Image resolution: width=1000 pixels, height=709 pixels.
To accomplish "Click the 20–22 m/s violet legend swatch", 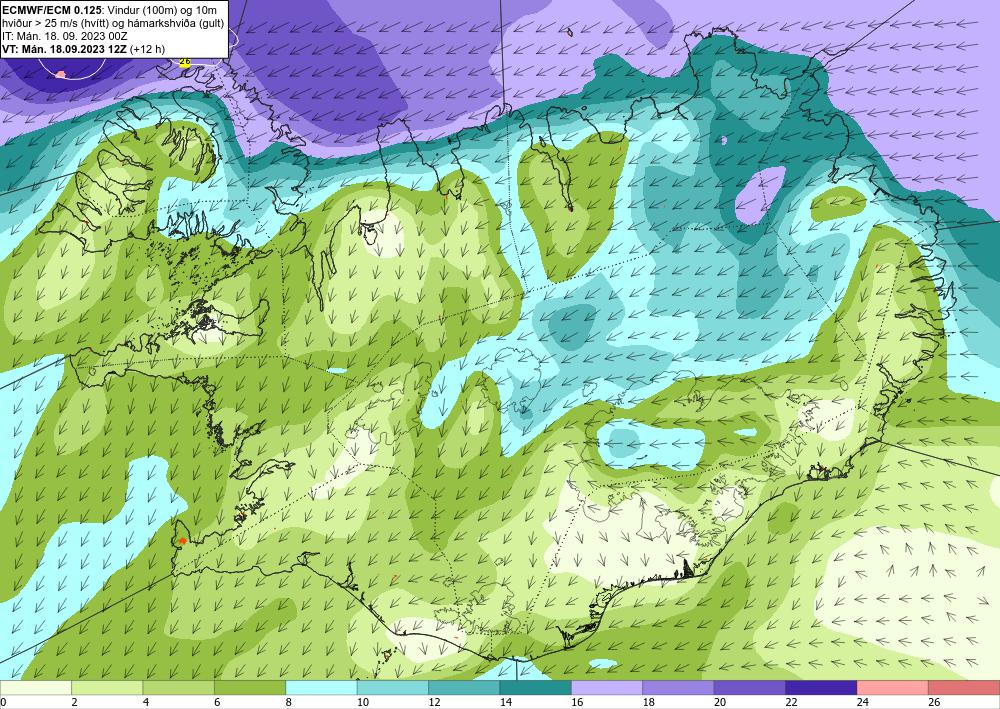I will click(x=750, y=688).
